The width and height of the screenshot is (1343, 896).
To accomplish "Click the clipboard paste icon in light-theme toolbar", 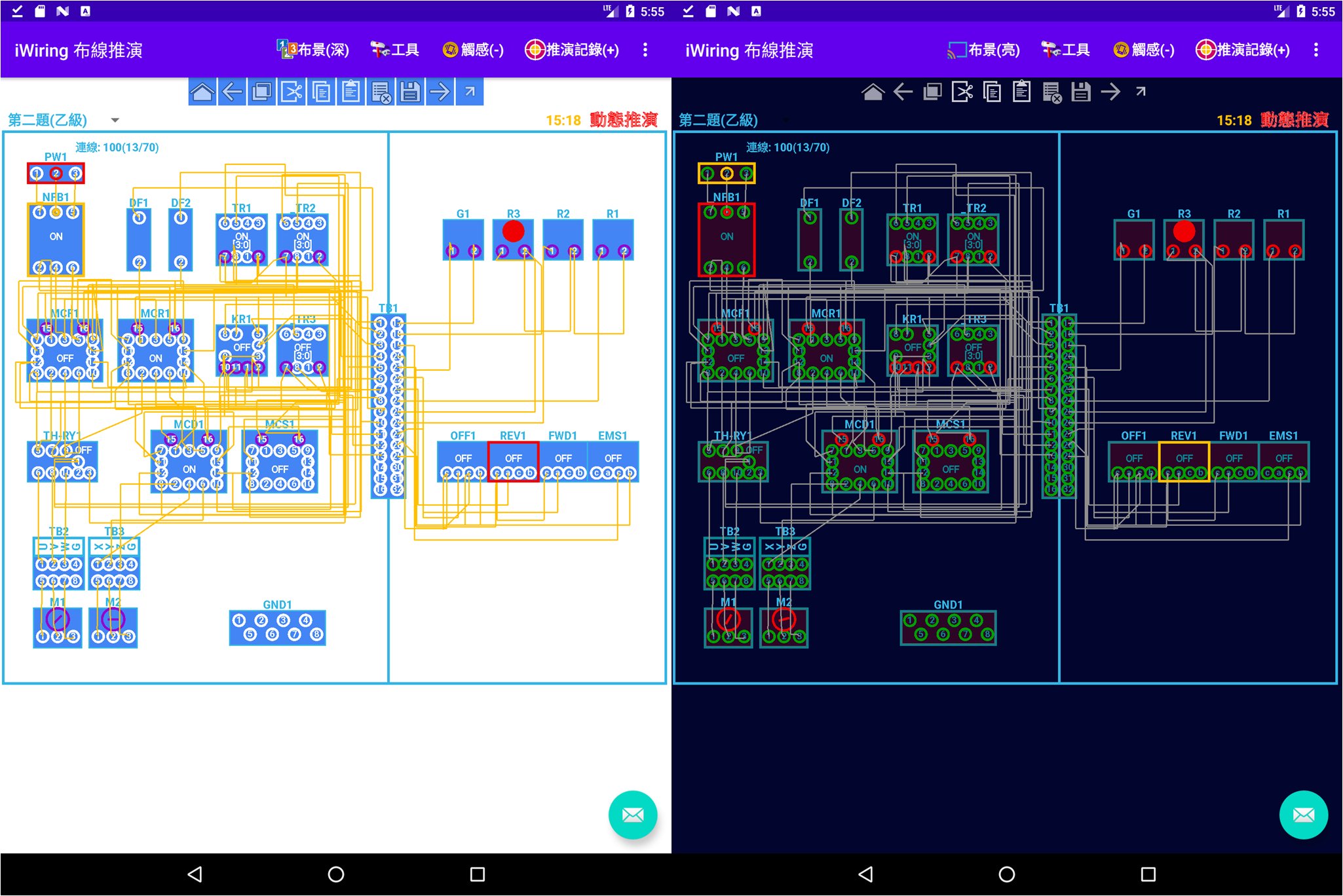I will click(351, 92).
